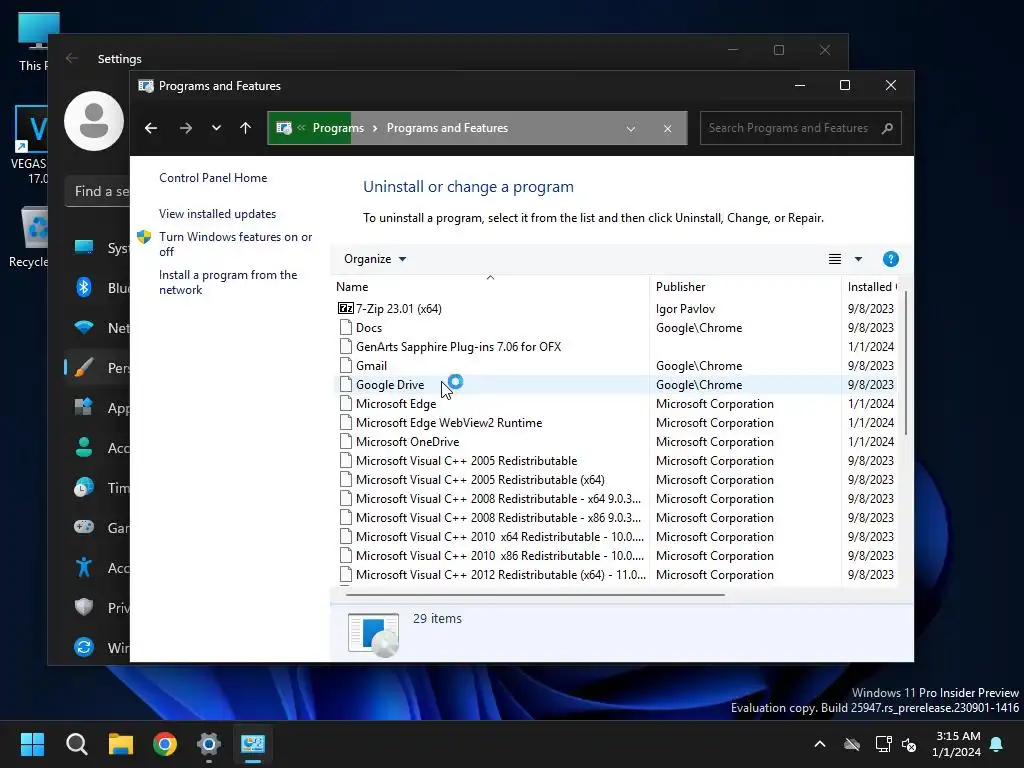Image resolution: width=1024 pixels, height=768 pixels.
Task: Select the Docs program row
Action: 617,328
